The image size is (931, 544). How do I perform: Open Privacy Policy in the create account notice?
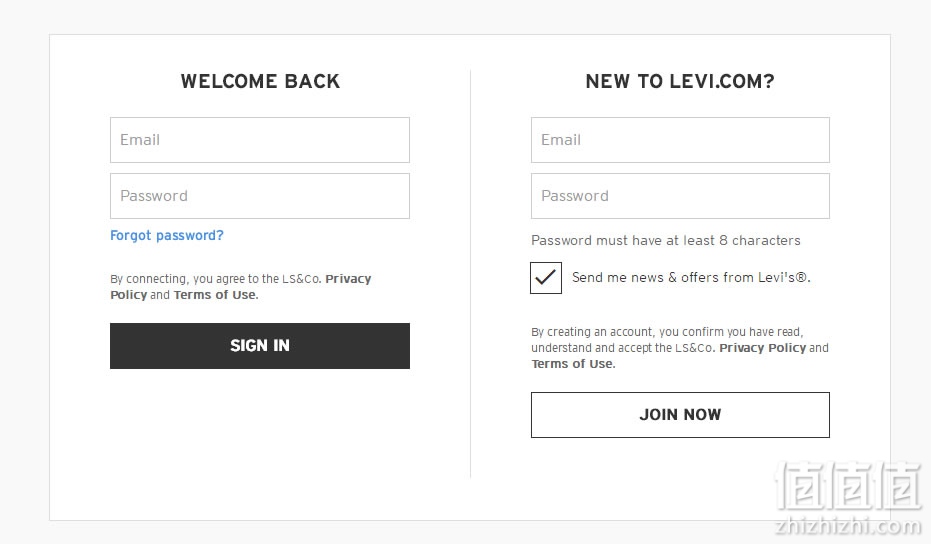[762, 348]
